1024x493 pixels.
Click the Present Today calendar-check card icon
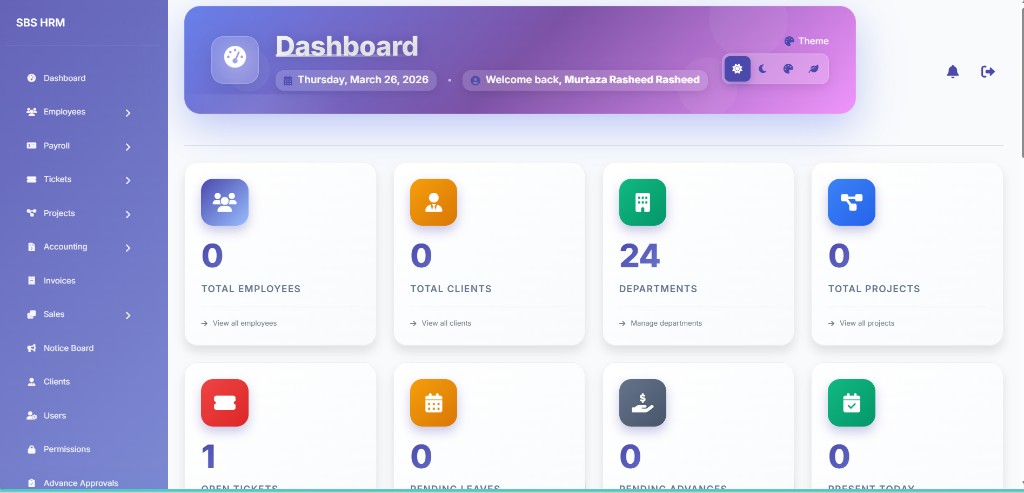point(852,403)
